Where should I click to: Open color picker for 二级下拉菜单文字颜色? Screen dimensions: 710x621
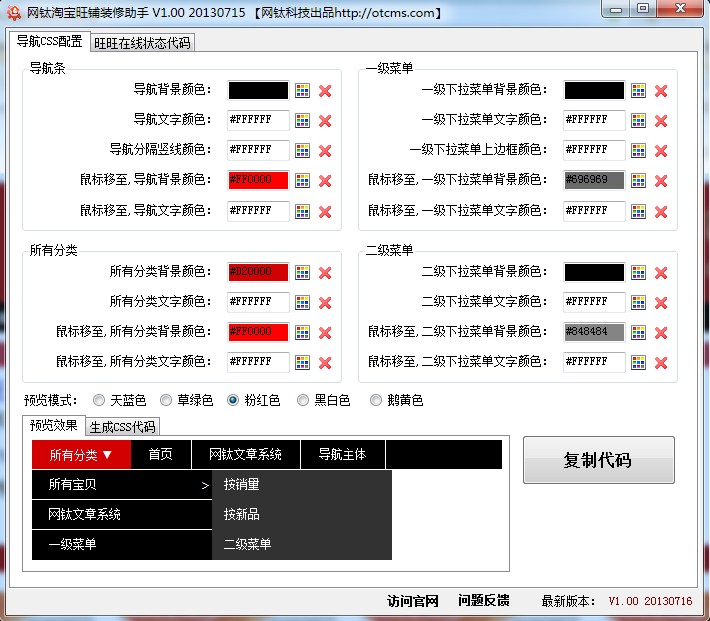point(638,303)
